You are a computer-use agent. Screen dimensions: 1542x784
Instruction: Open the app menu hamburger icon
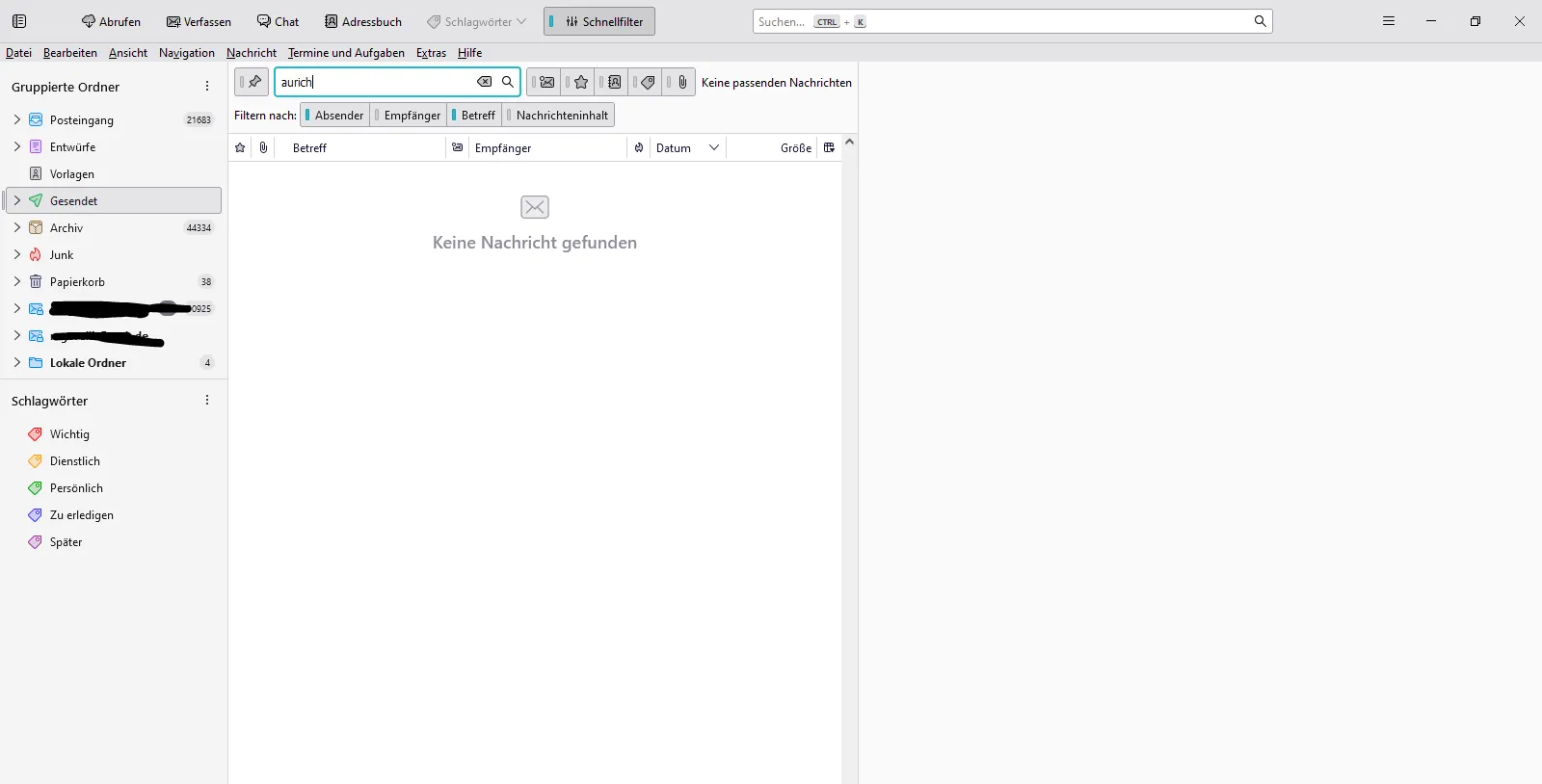[1389, 21]
